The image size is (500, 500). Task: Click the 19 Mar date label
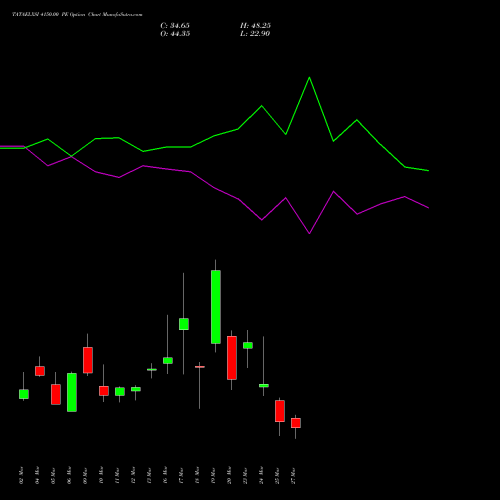[x=213, y=475]
